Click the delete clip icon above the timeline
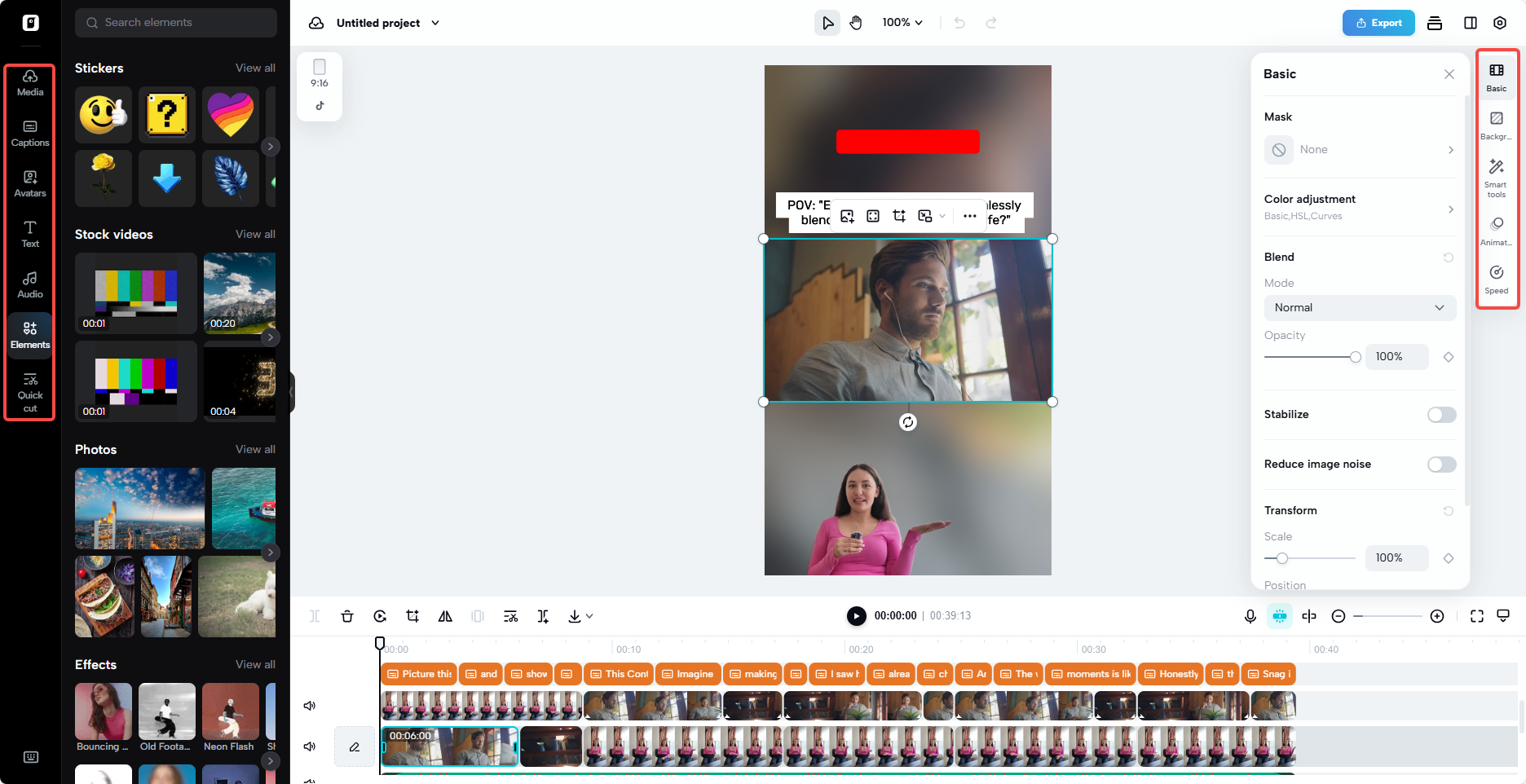 coord(347,616)
